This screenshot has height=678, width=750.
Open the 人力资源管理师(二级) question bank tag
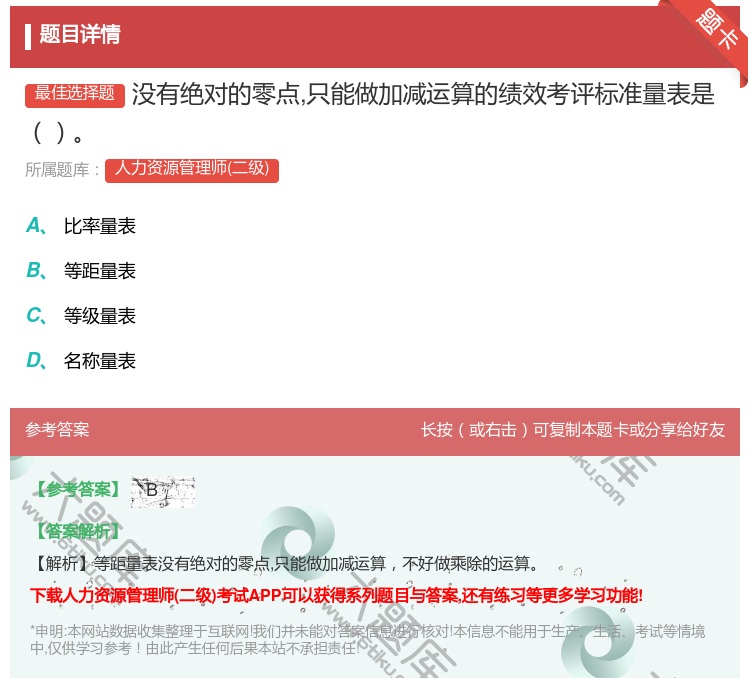point(192,170)
